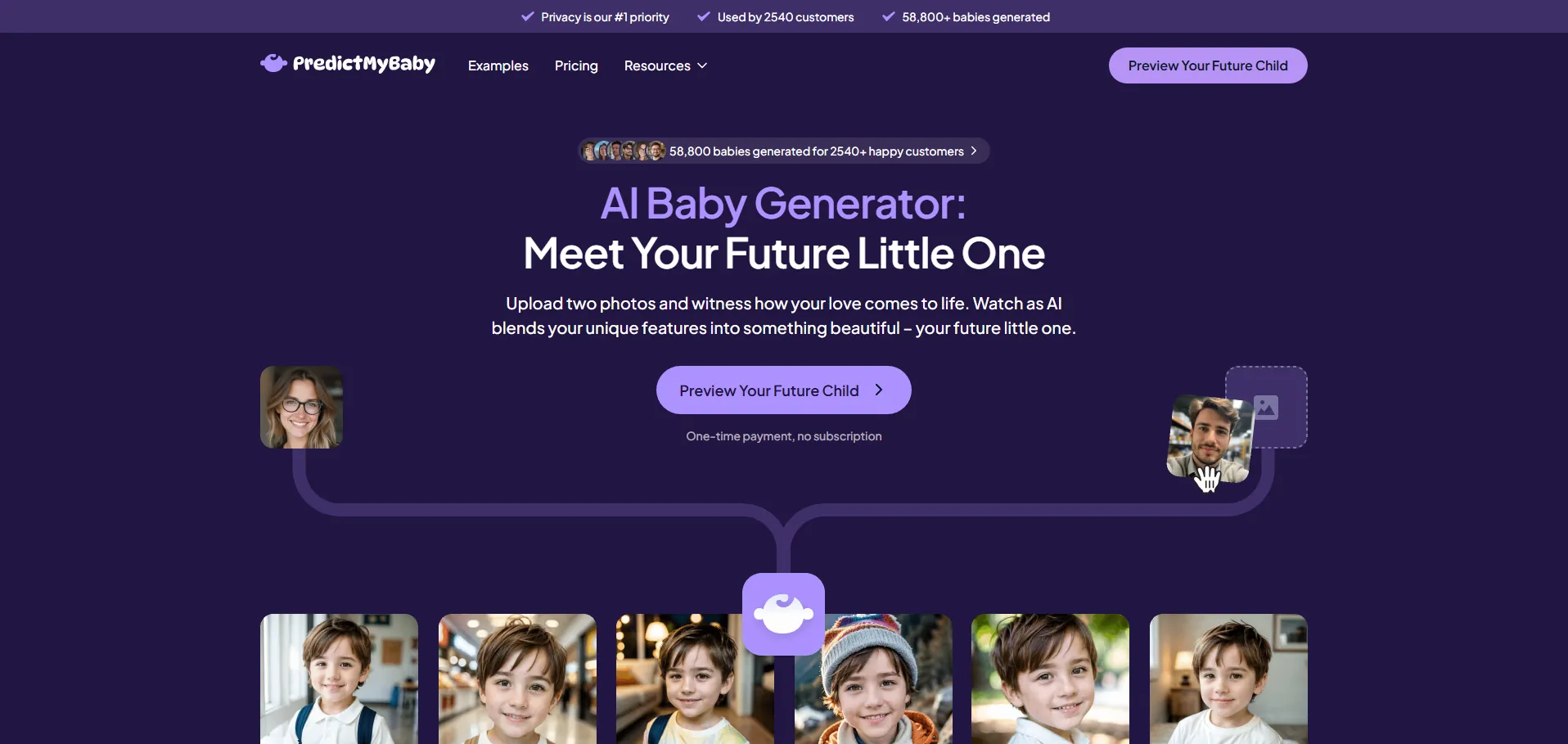Select the woman with glasses photo

coord(301,407)
